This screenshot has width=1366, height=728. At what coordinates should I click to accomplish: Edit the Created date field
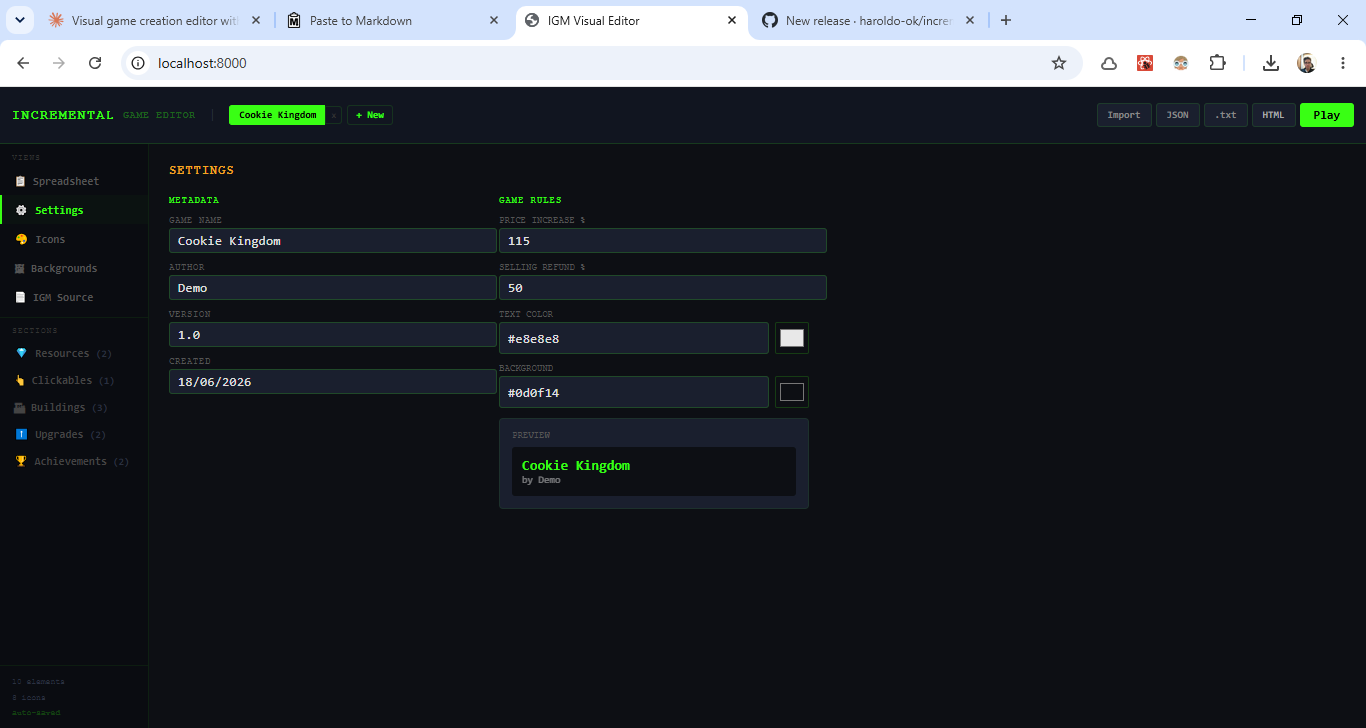pyautogui.click(x=333, y=381)
